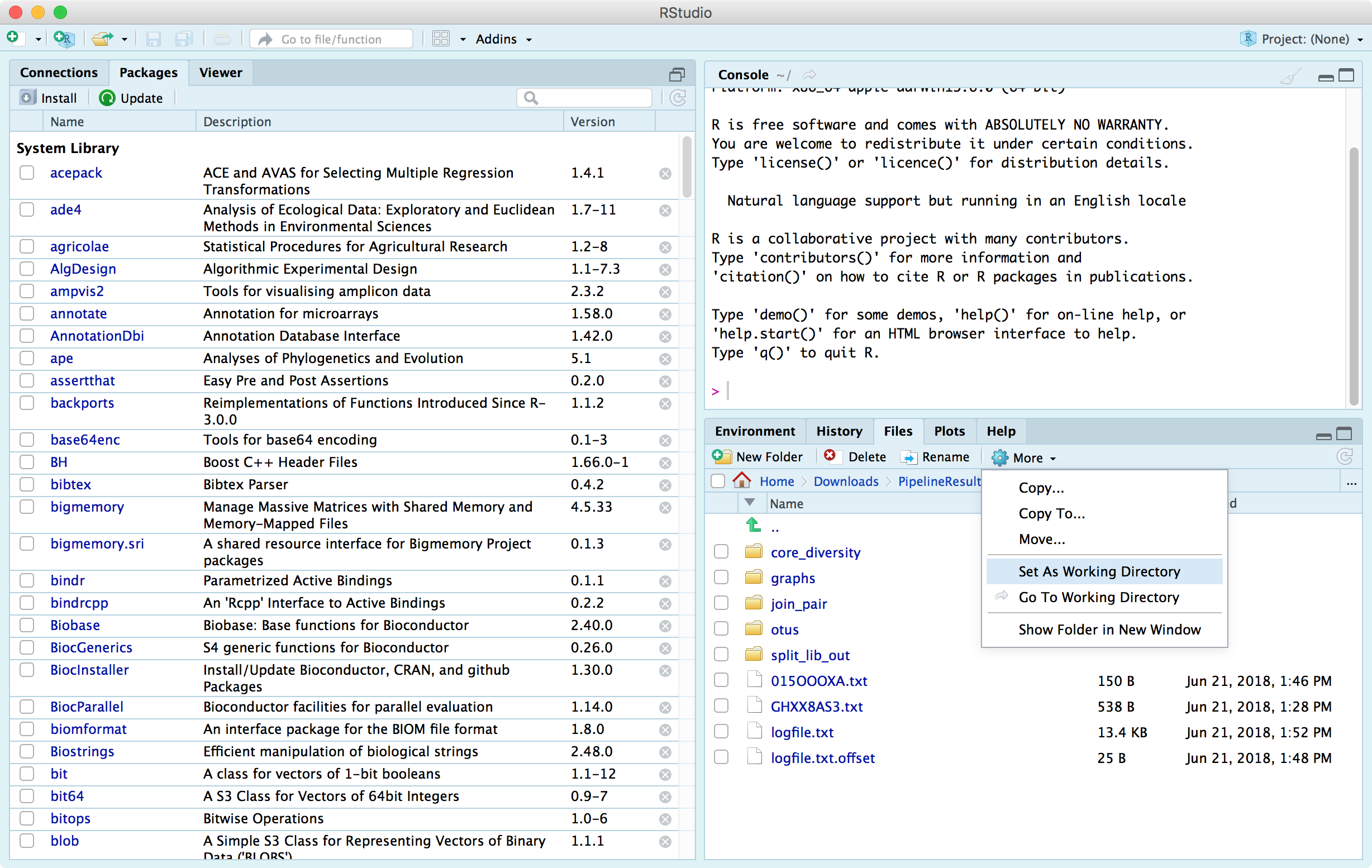Toggle the select-all files checkbox
Viewport: 1372px width, 868px height.
[x=718, y=481]
